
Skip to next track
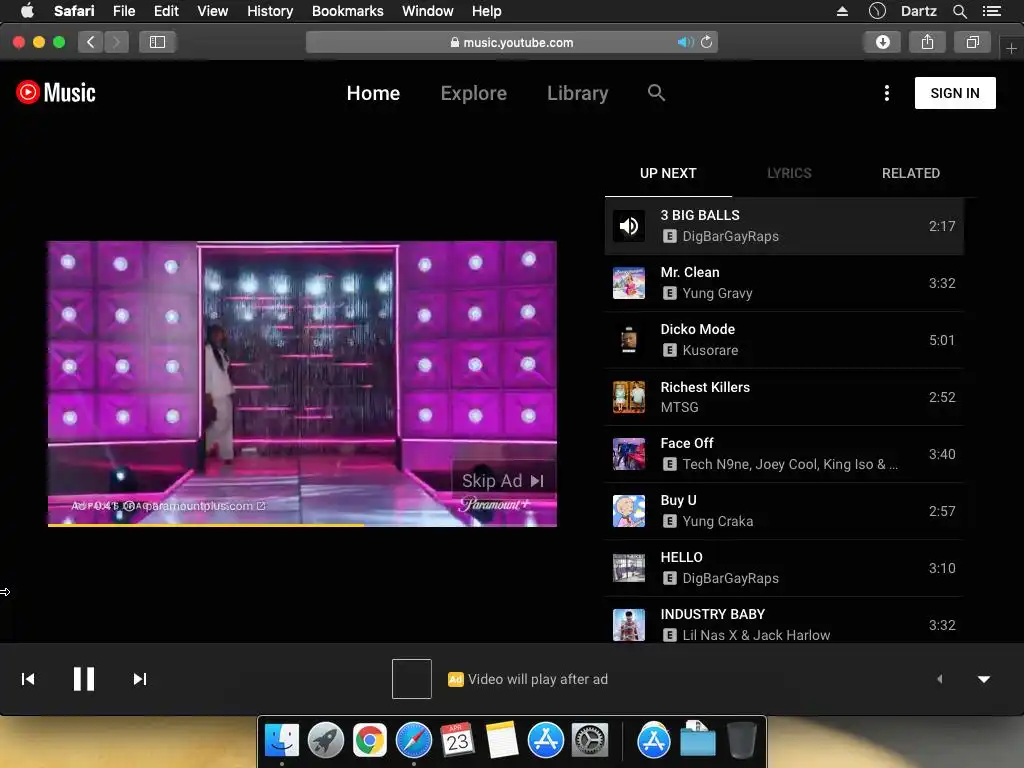[x=140, y=679]
